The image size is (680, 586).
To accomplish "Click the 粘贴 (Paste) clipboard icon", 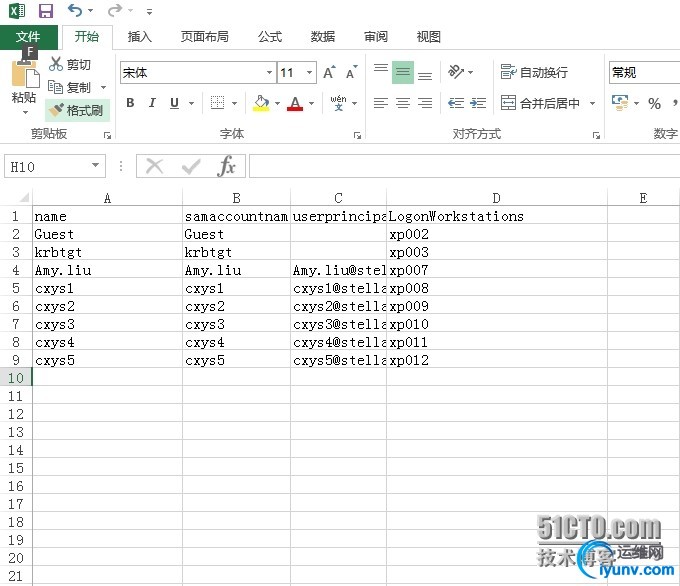I will [25, 75].
